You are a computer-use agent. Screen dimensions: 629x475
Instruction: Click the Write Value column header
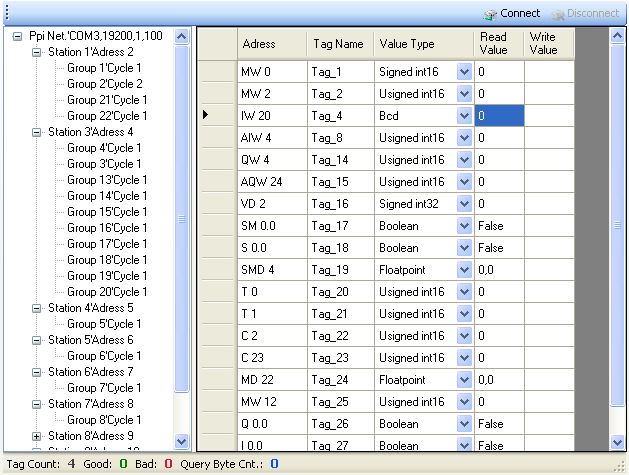pos(547,44)
